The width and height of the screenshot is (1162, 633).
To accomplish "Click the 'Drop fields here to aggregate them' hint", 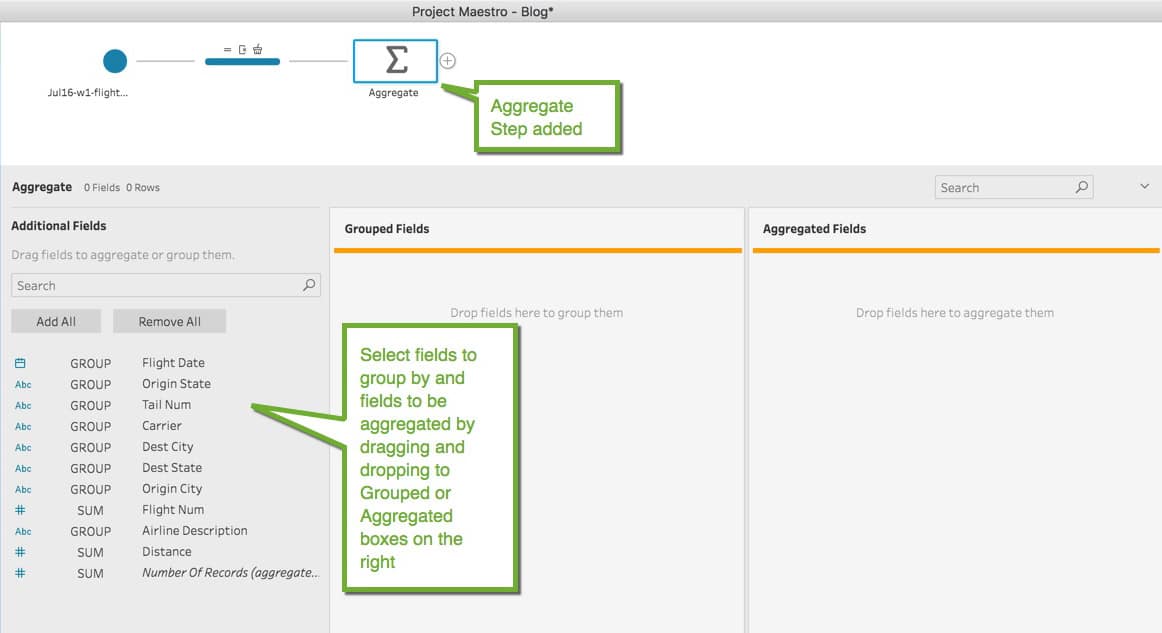I will click(954, 313).
